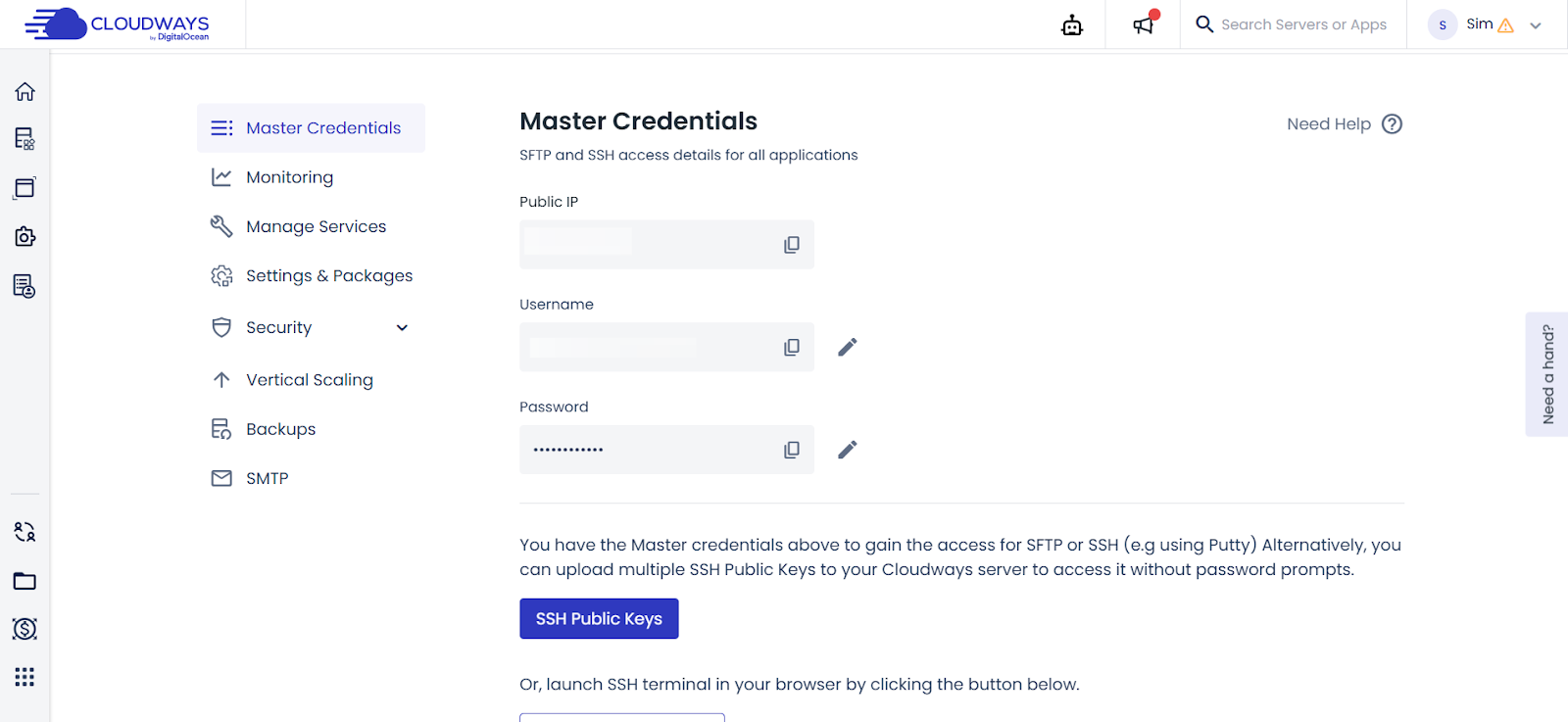Open the Servers sidebar icon
The width and height of the screenshot is (1568, 722).
[25, 138]
